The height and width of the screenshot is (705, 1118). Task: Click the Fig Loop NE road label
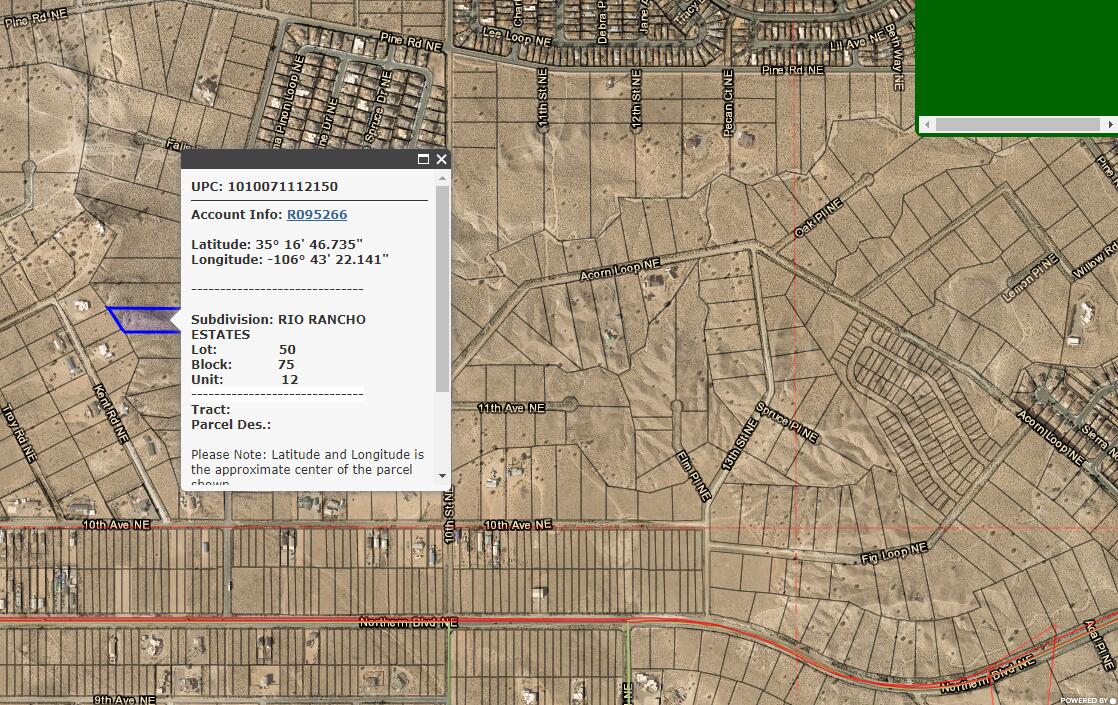click(894, 553)
